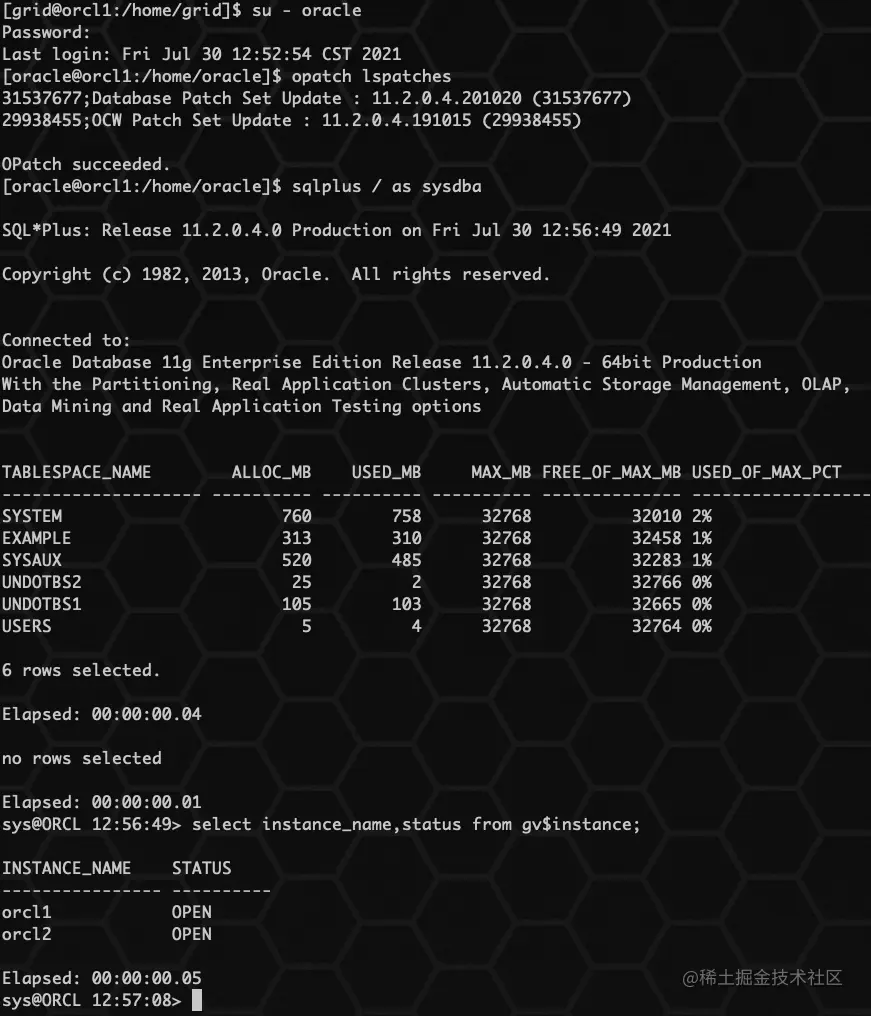Select the SYSAUX tablespace name
Screen dimensions: 871x1016
[x=32, y=560]
